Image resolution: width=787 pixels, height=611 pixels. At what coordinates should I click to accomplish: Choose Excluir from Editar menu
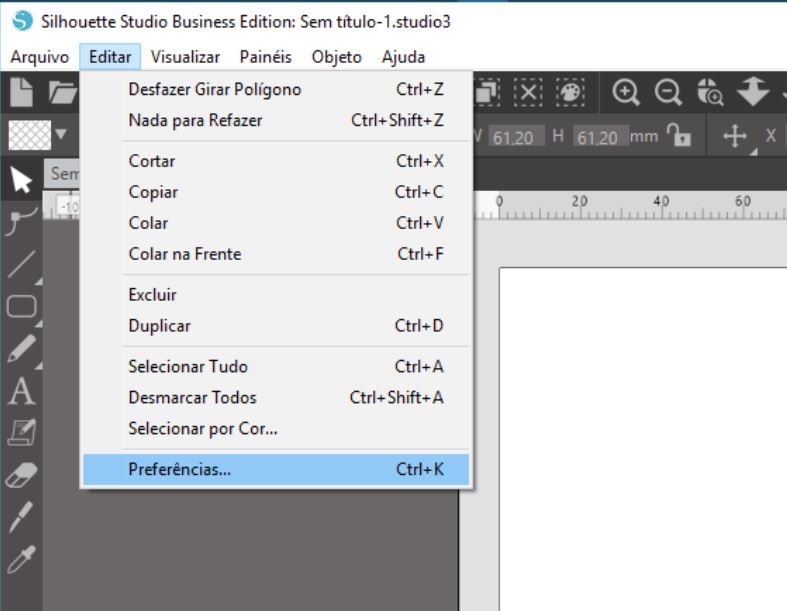[276, 295]
